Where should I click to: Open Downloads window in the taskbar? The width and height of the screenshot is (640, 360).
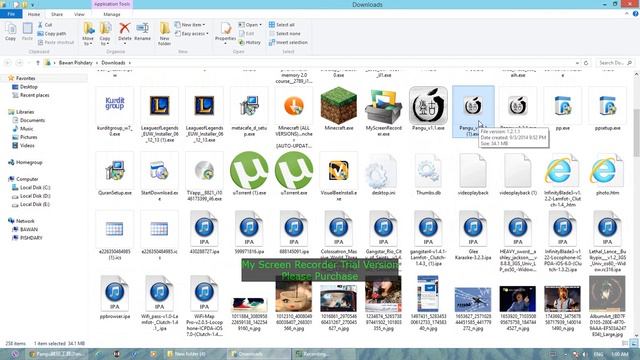coord(260,354)
